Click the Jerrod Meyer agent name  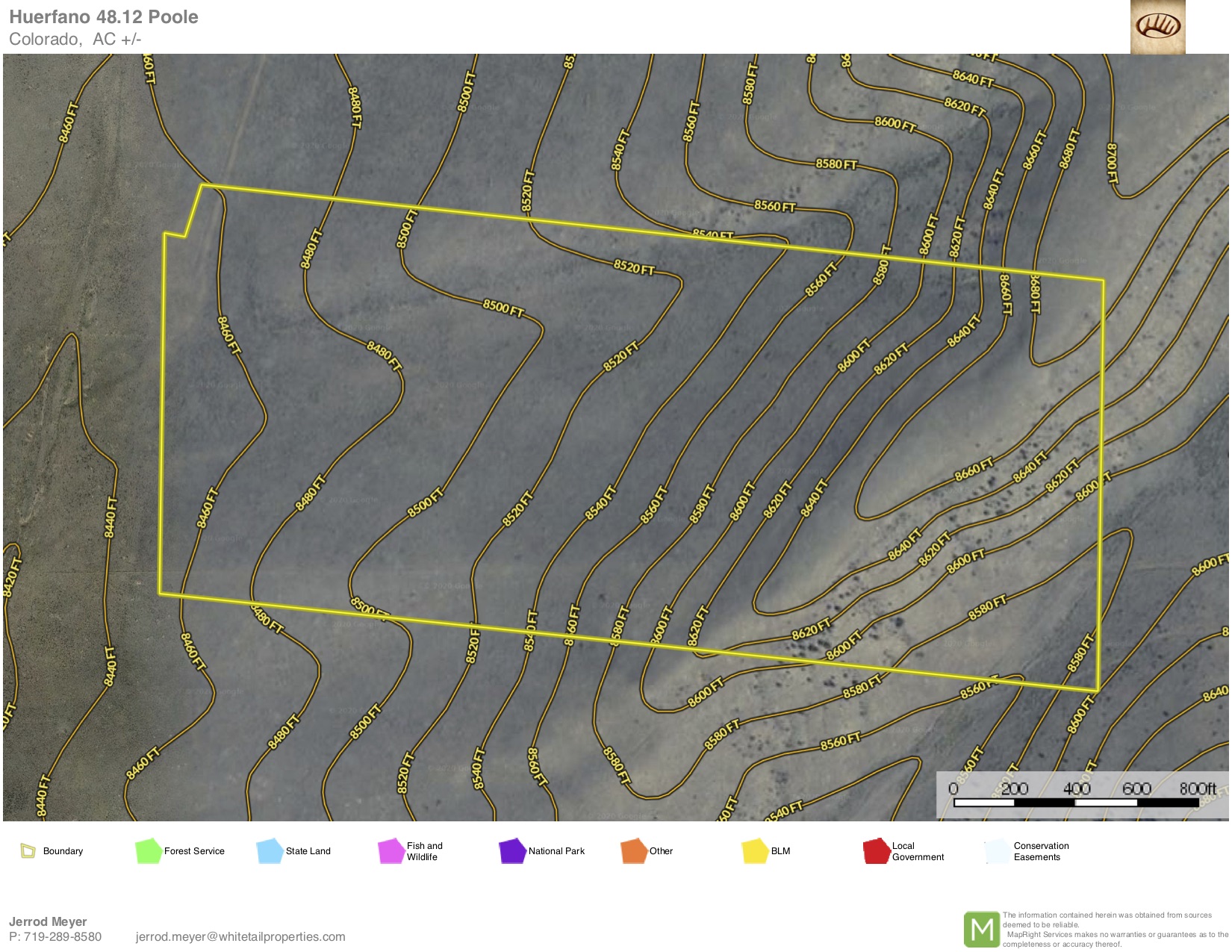[48, 921]
